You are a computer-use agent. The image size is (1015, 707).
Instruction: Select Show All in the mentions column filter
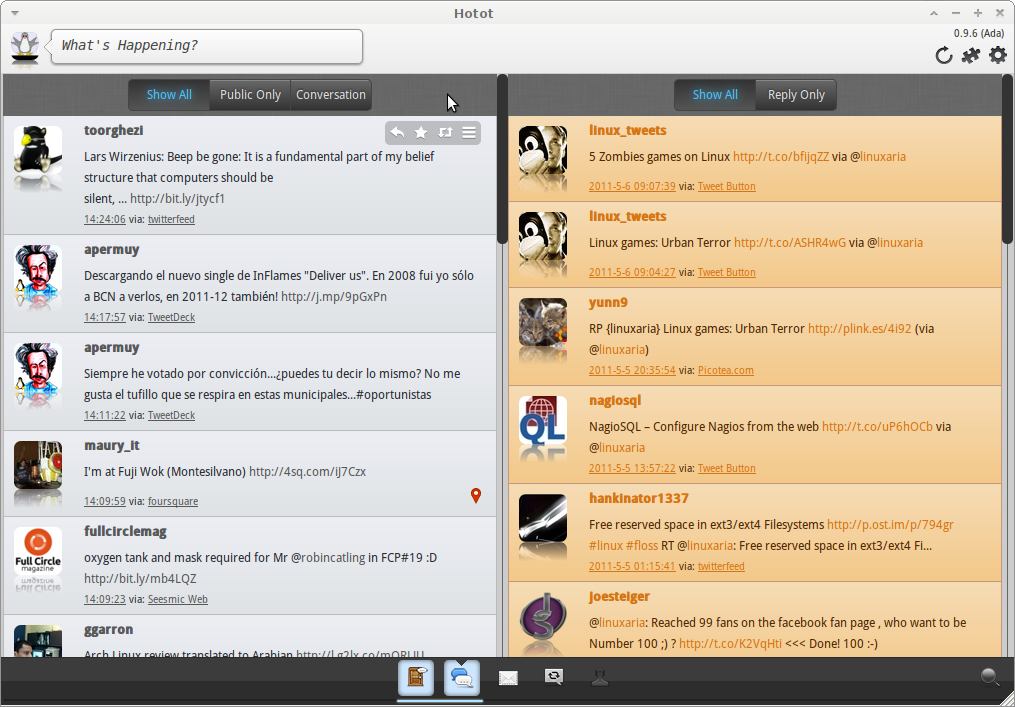pyautogui.click(x=715, y=95)
